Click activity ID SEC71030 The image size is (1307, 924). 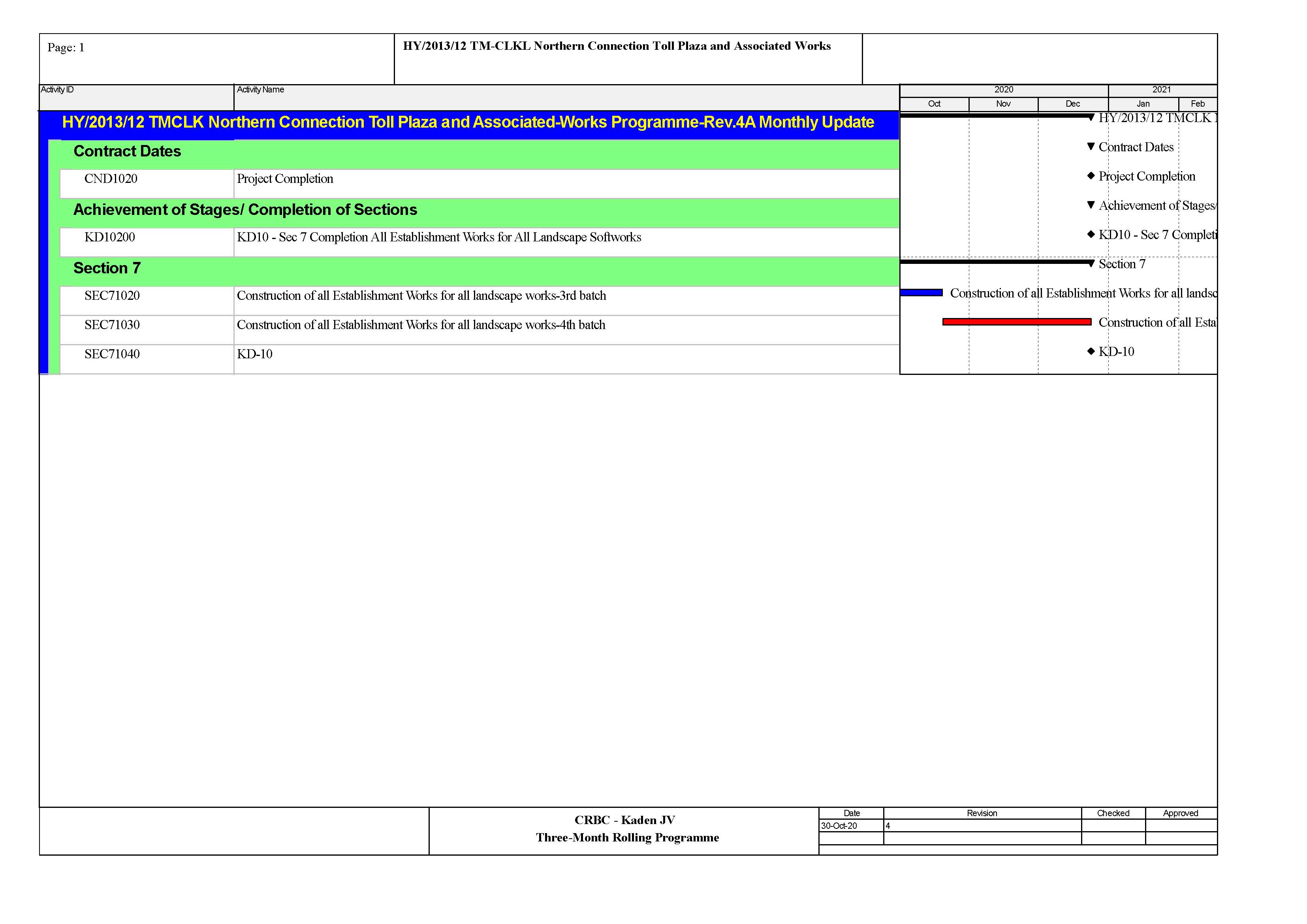click(112, 324)
